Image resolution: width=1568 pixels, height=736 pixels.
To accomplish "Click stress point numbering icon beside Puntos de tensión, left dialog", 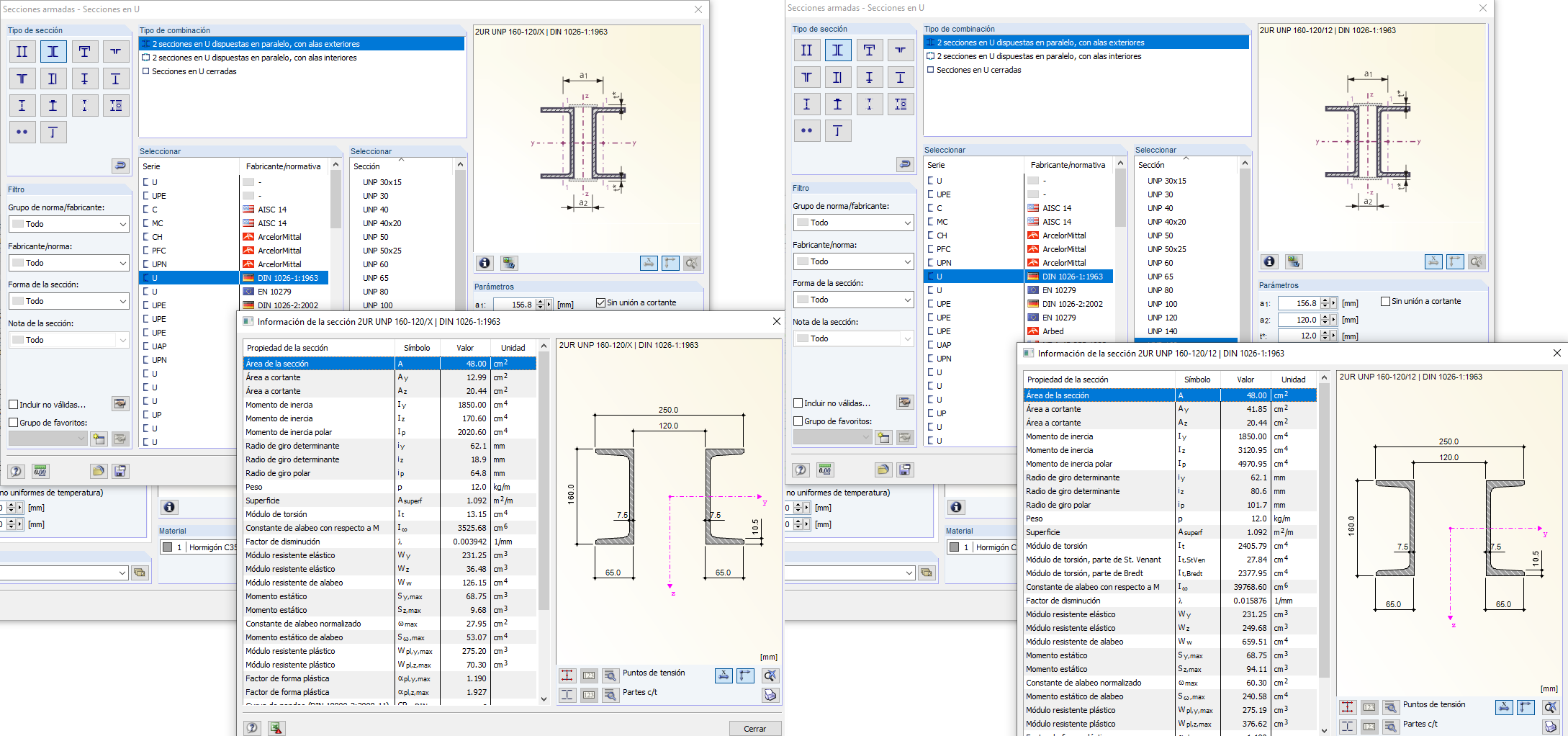I will pos(589,676).
